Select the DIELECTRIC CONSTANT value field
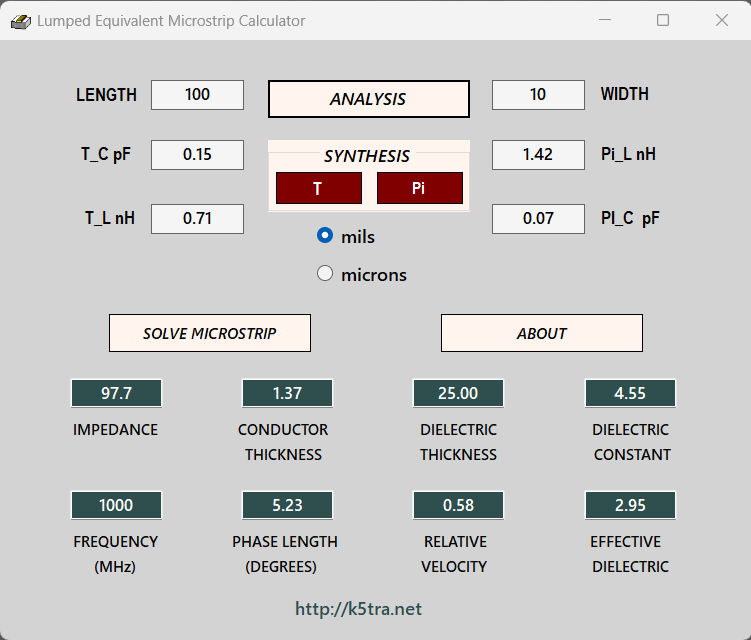The image size is (751, 640). click(630, 393)
